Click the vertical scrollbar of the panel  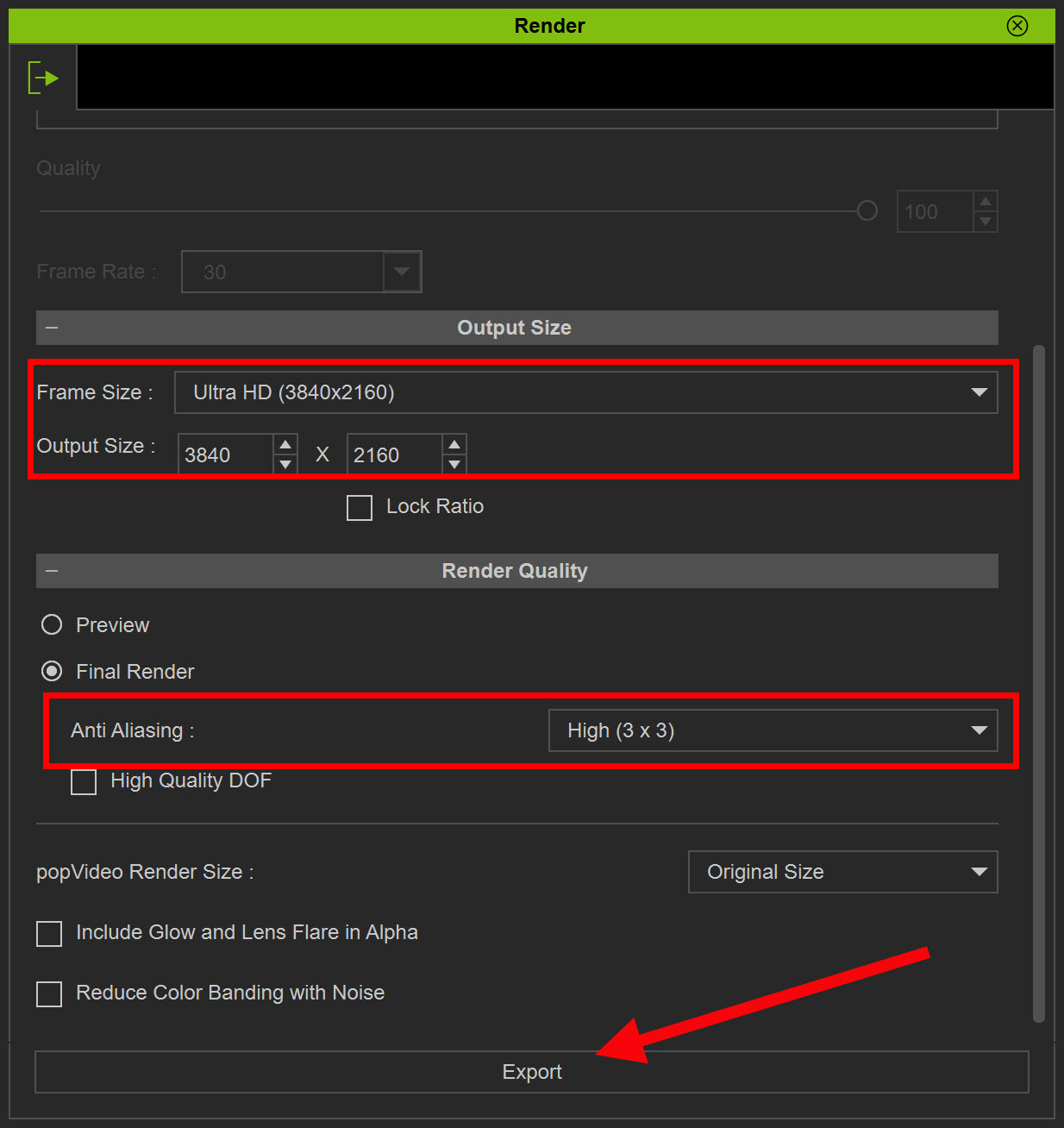pyautogui.click(x=1039, y=684)
